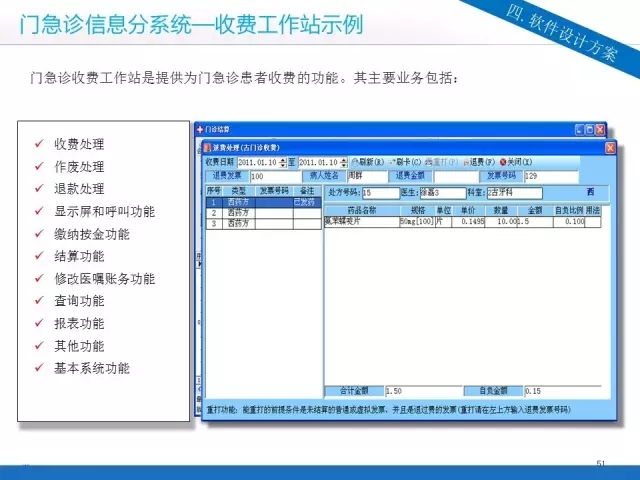Click the 退费处理 window title icon
Viewport: 640px width, 480px height.
tap(208, 148)
